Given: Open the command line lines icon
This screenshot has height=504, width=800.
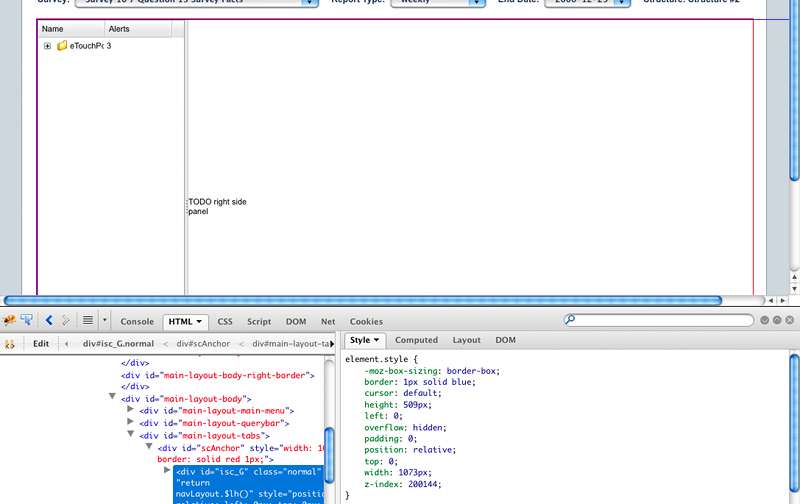Looking at the screenshot, I should point(88,321).
